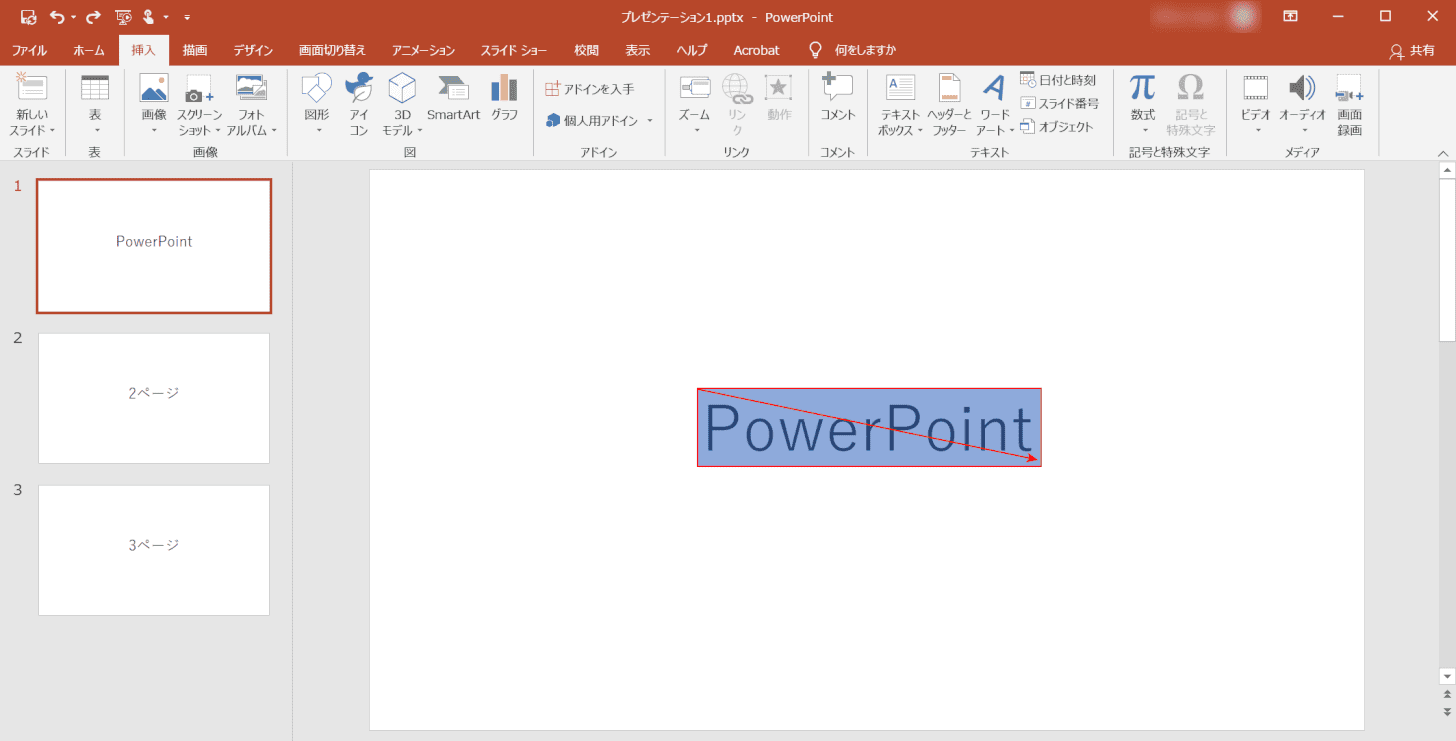Open the Customize Quick Access Toolbar arrow
This screenshot has width=1456, height=741.
click(187, 18)
